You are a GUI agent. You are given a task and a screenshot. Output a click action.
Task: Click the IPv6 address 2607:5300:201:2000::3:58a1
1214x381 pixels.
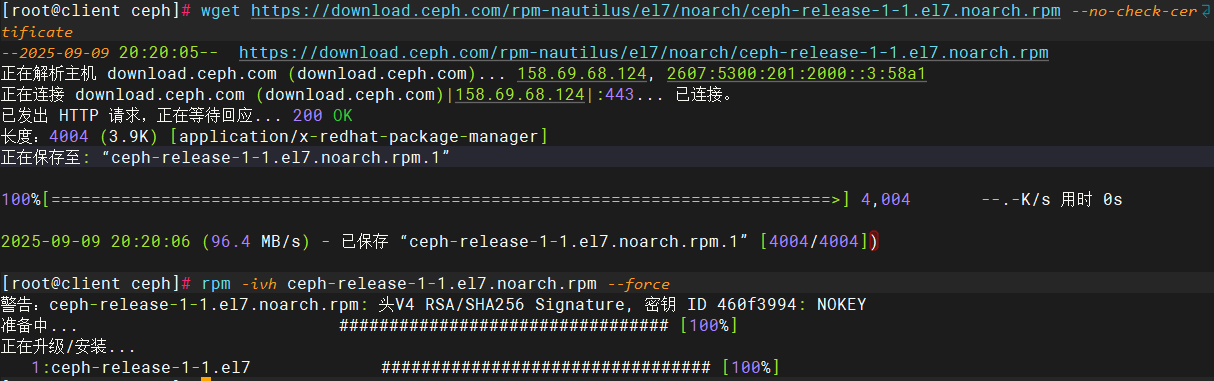click(796, 74)
